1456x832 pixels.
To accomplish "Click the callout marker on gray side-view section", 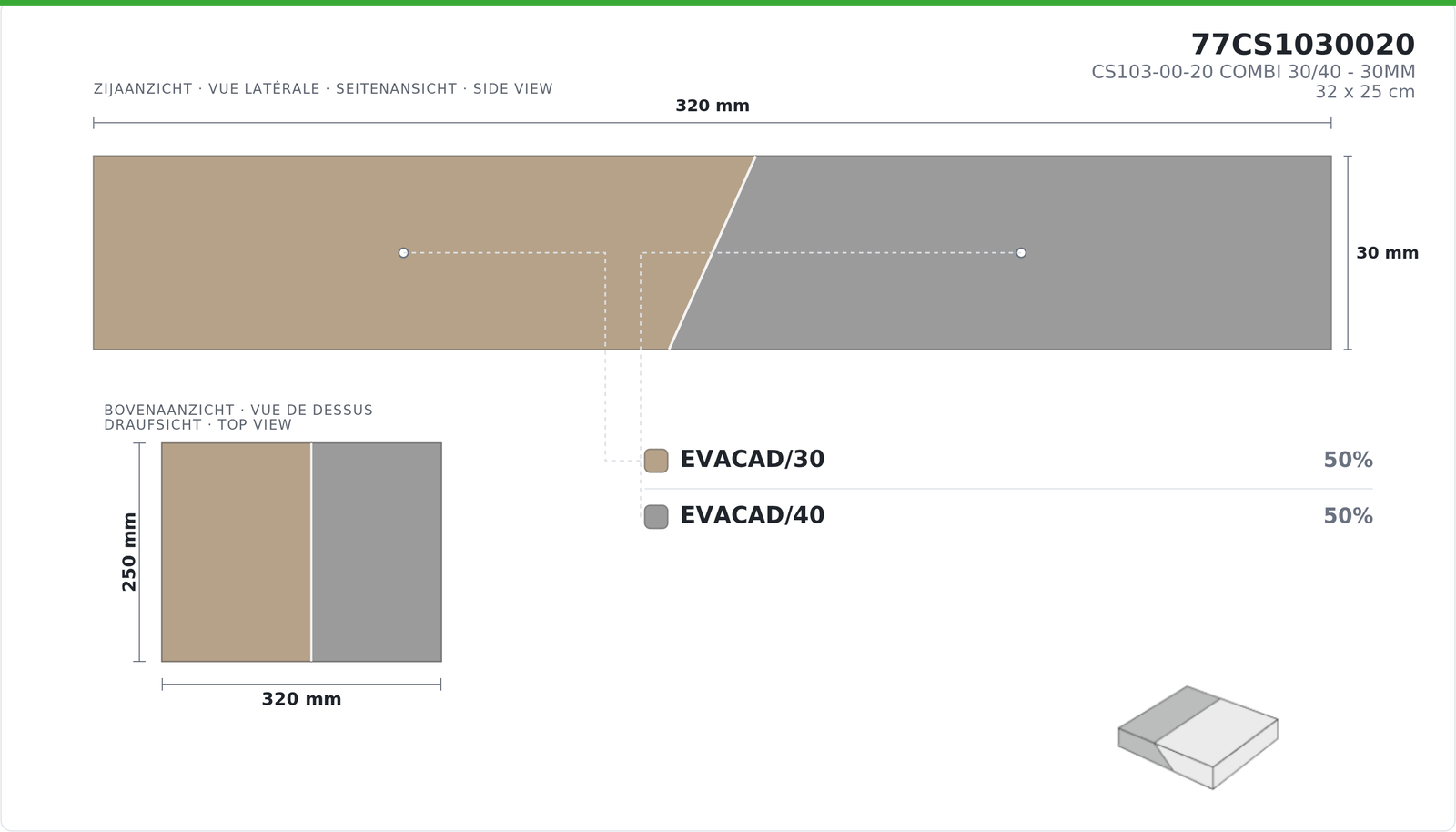I will (1021, 253).
